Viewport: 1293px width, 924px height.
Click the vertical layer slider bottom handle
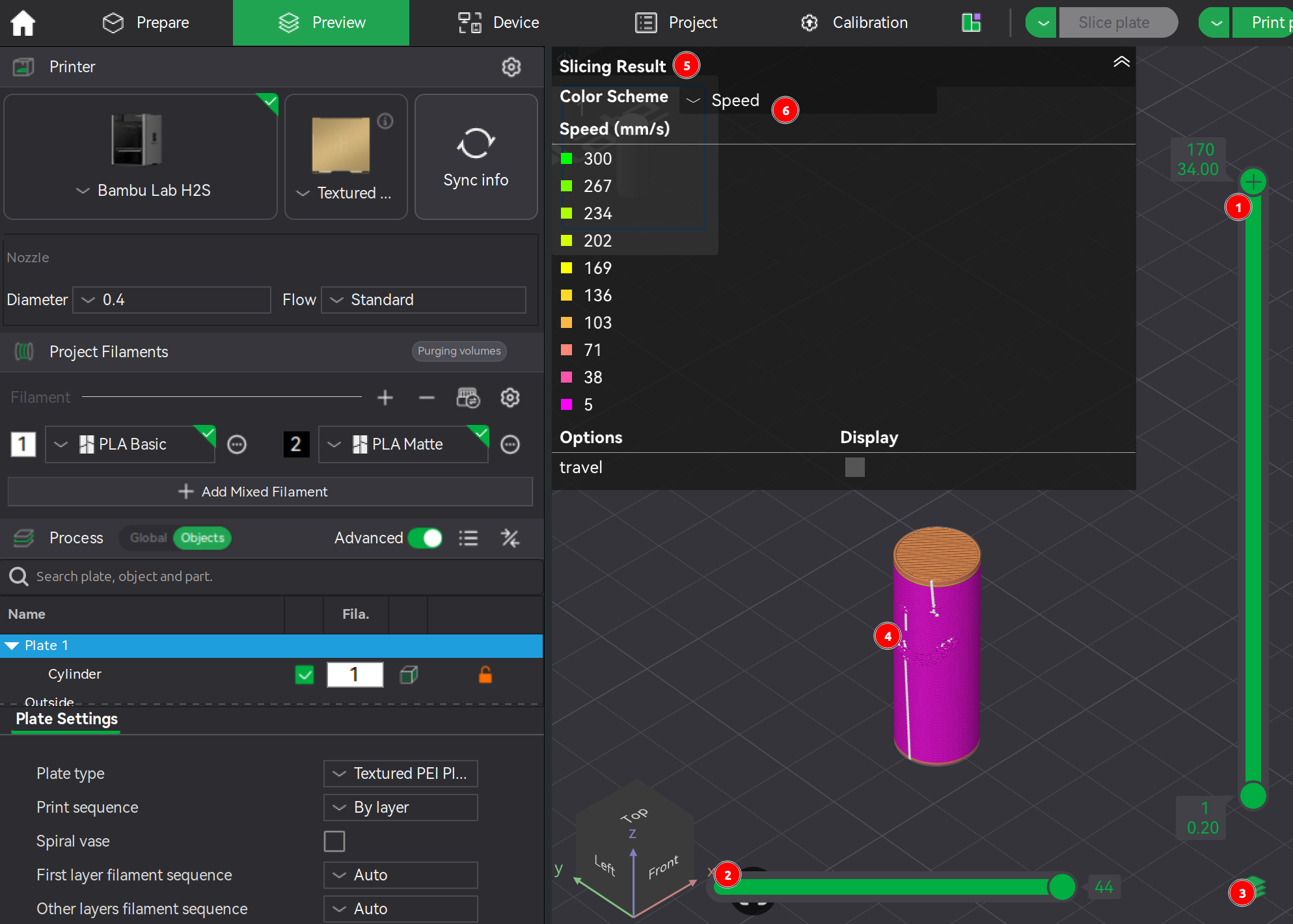point(1253,795)
